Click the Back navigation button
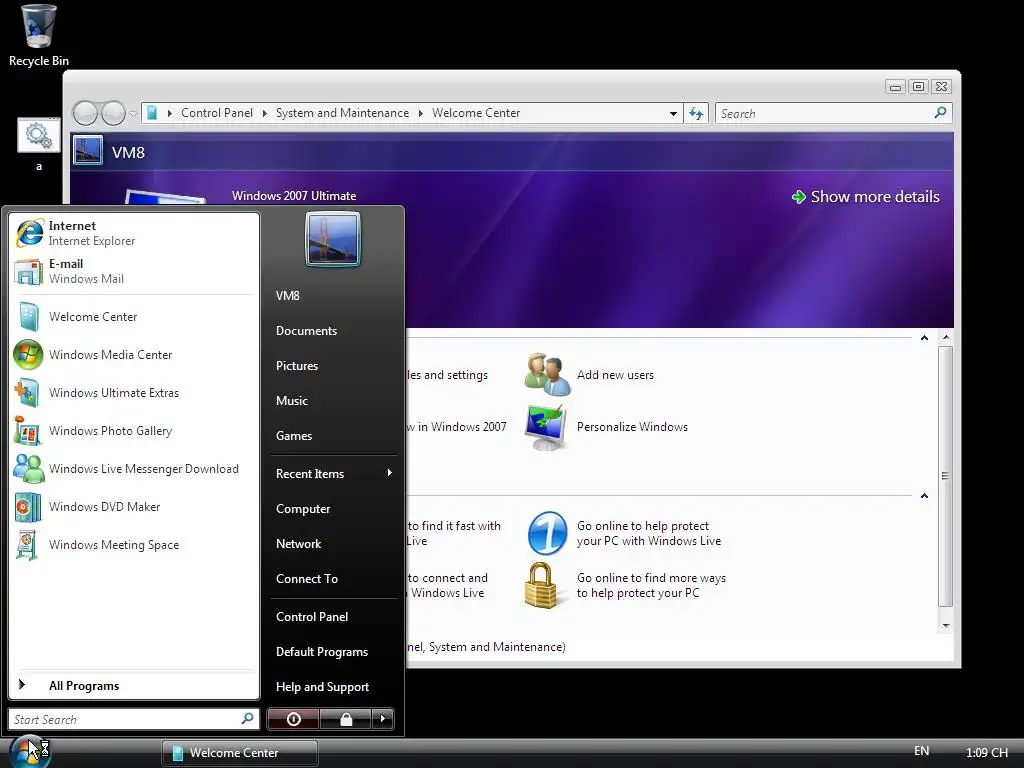Image resolution: width=1024 pixels, height=768 pixels. click(x=85, y=113)
